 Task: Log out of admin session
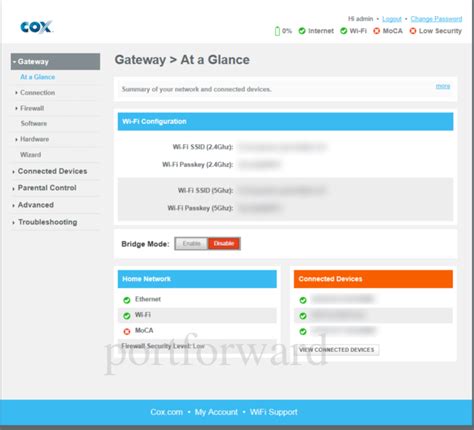392,19
